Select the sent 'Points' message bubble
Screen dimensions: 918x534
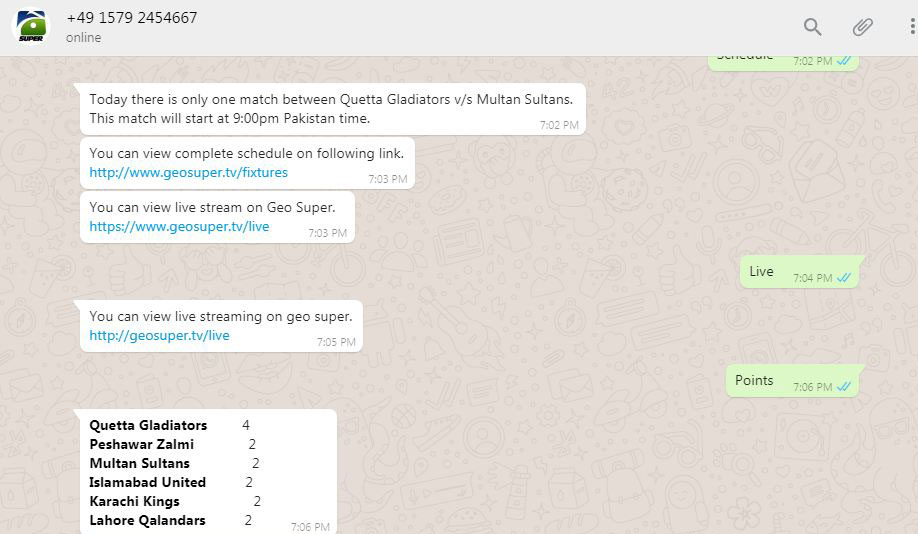pyautogui.click(x=754, y=380)
